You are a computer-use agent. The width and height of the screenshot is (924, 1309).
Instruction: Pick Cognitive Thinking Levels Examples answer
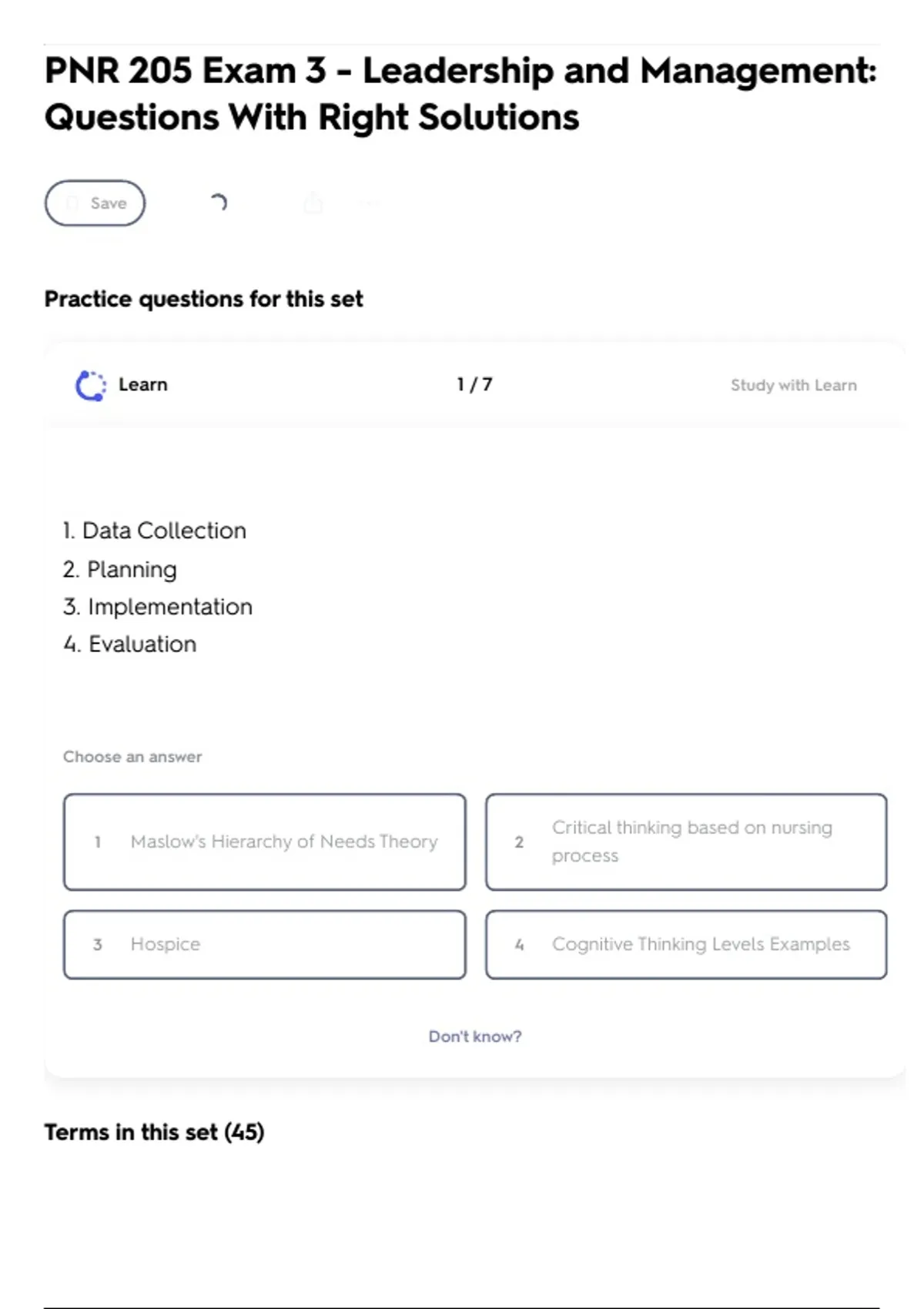click(685, 944)
